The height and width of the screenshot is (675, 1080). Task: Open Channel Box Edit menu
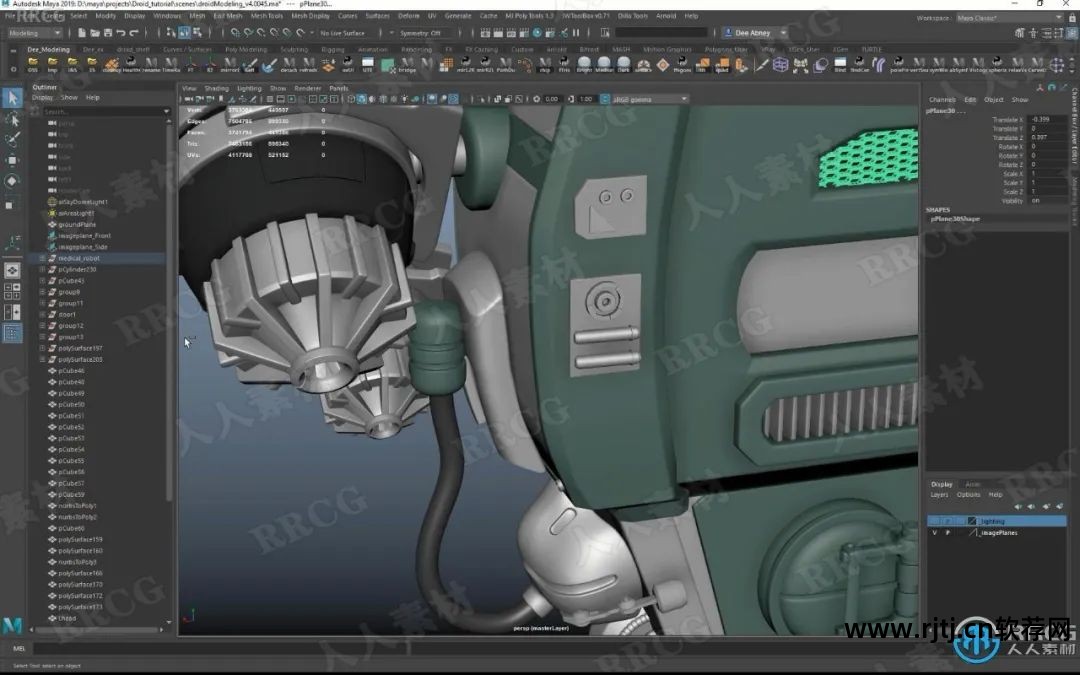point(970,100)
